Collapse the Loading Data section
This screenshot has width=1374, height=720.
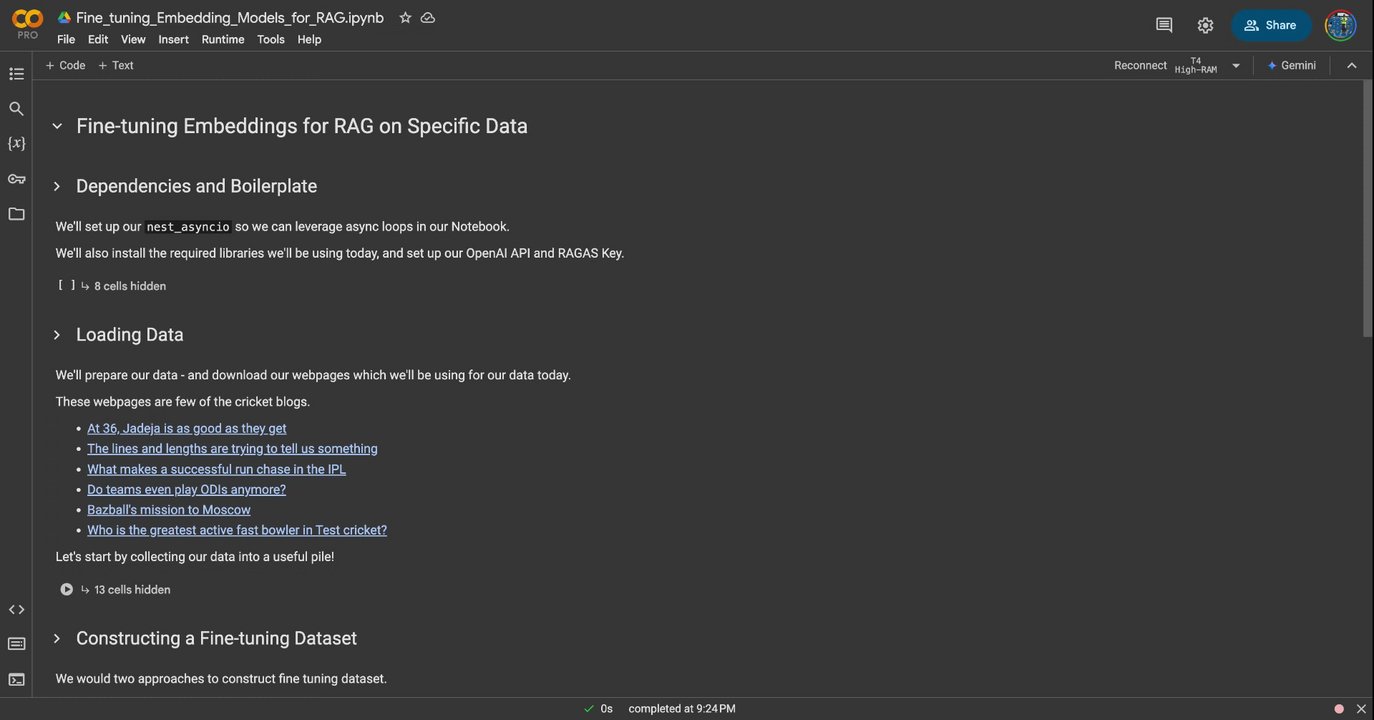click(x=57, y=335)
